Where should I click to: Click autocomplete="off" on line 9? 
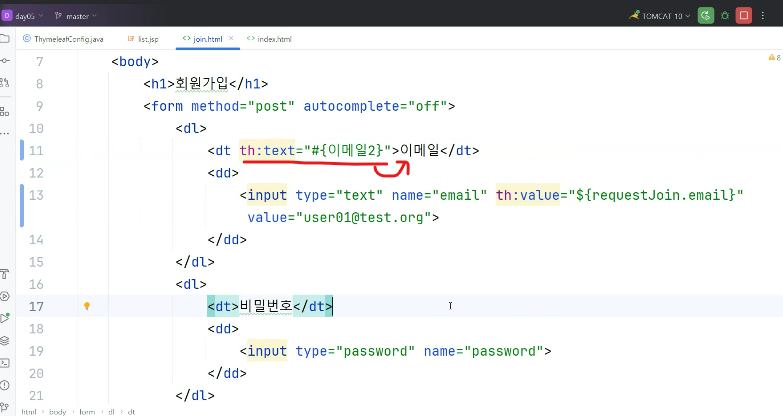tap(376, 106)
